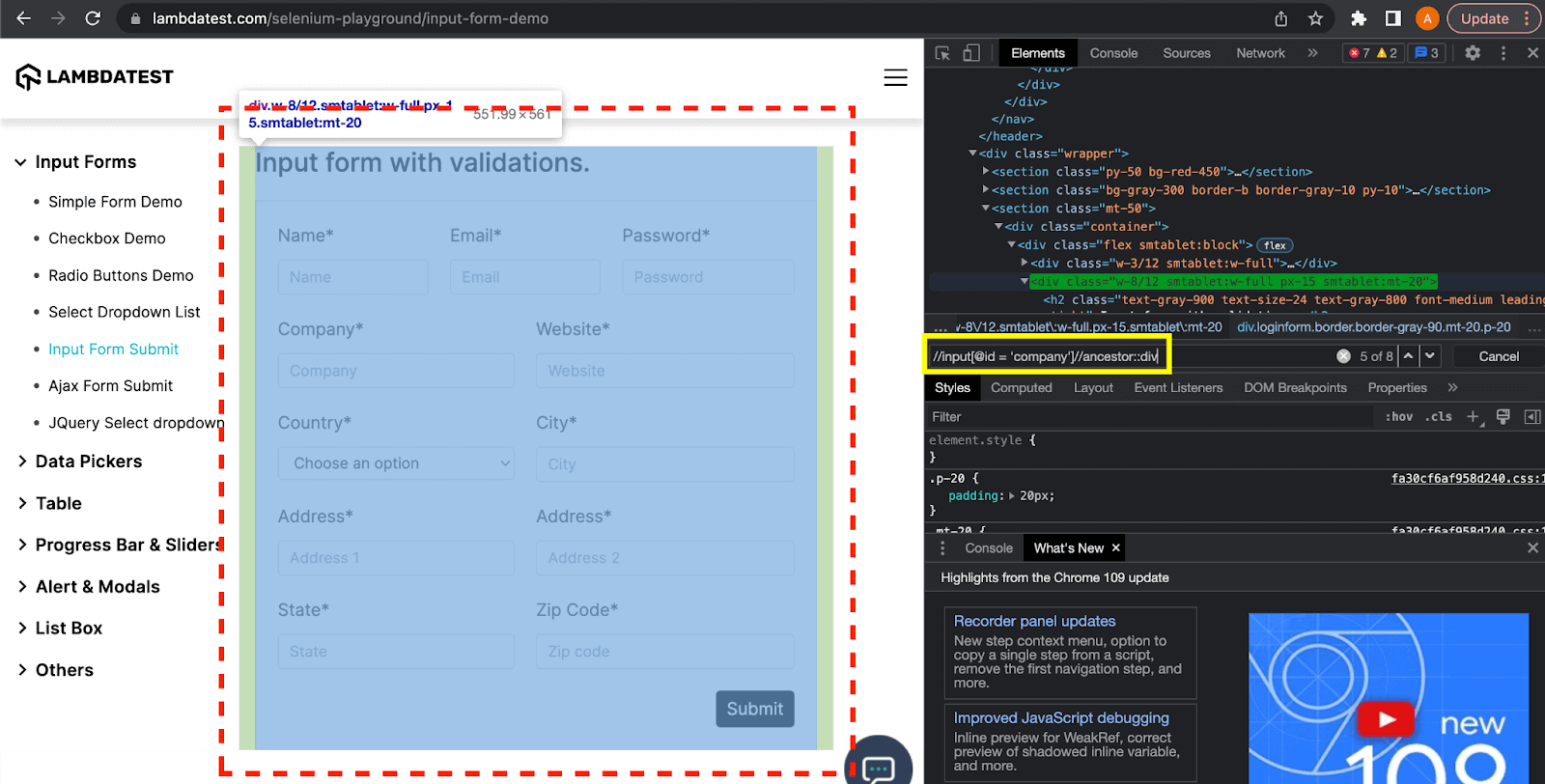The image size is (1545, 784).
Task: Click the LambdaTest logo
Action: (95, 76)
